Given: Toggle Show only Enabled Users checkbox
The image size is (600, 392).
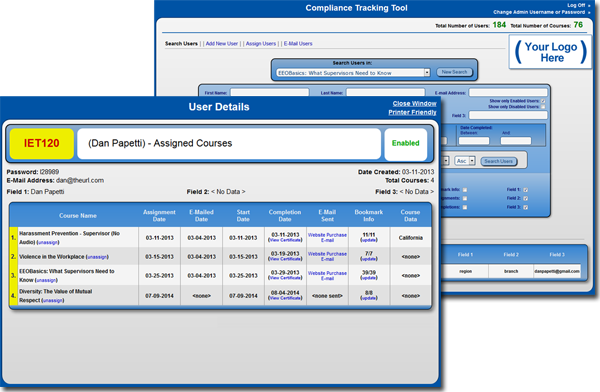Looking at the screenshot, I should pos(543,101).
